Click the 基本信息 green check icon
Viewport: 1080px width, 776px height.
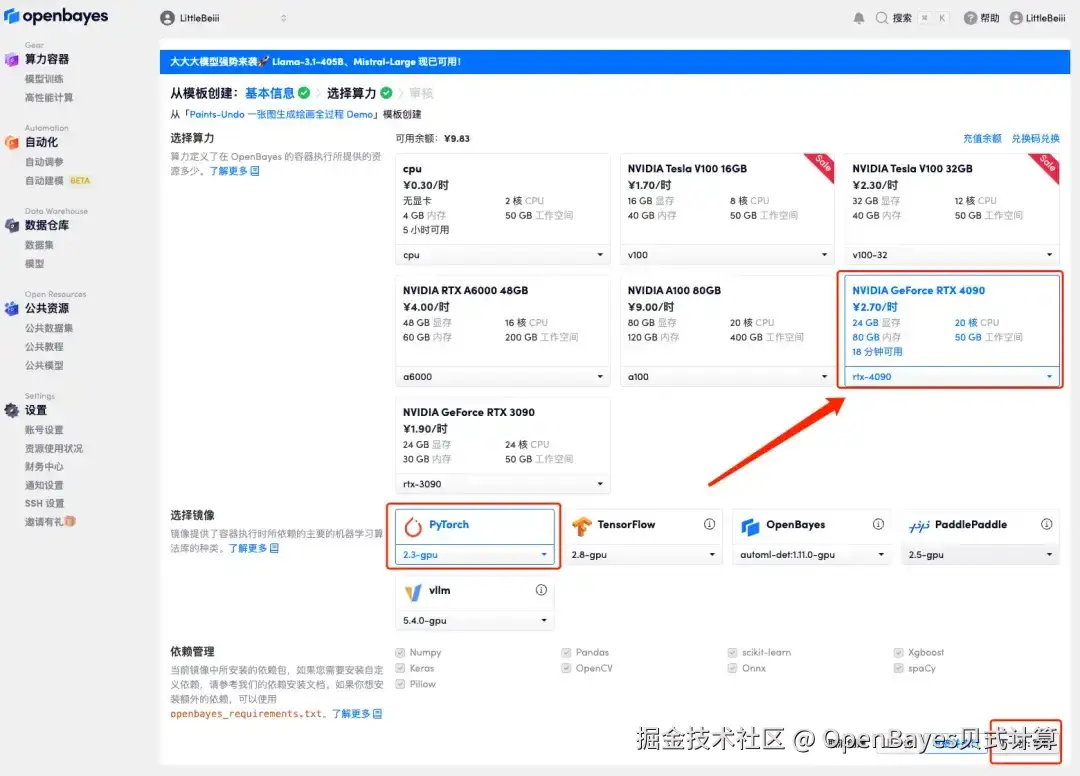point(304,93)
